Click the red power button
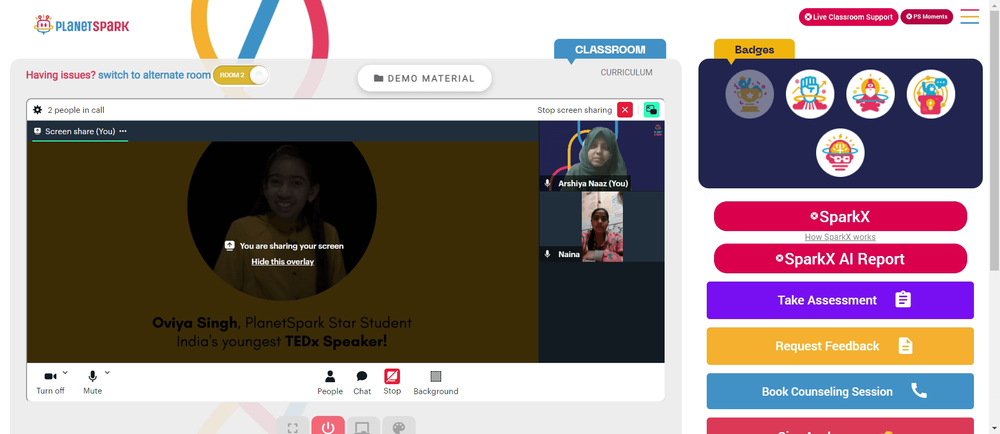Viewport: 1000px width, 434px height. (328, 427)
